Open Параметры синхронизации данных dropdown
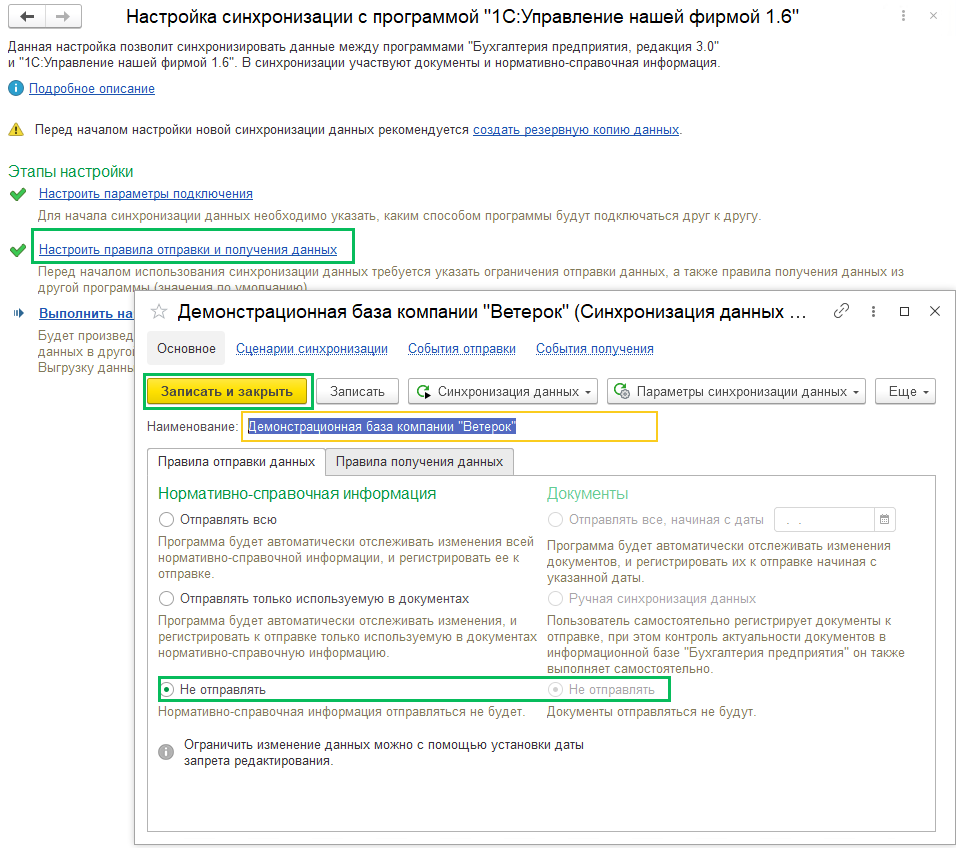 tap(737, 391)
